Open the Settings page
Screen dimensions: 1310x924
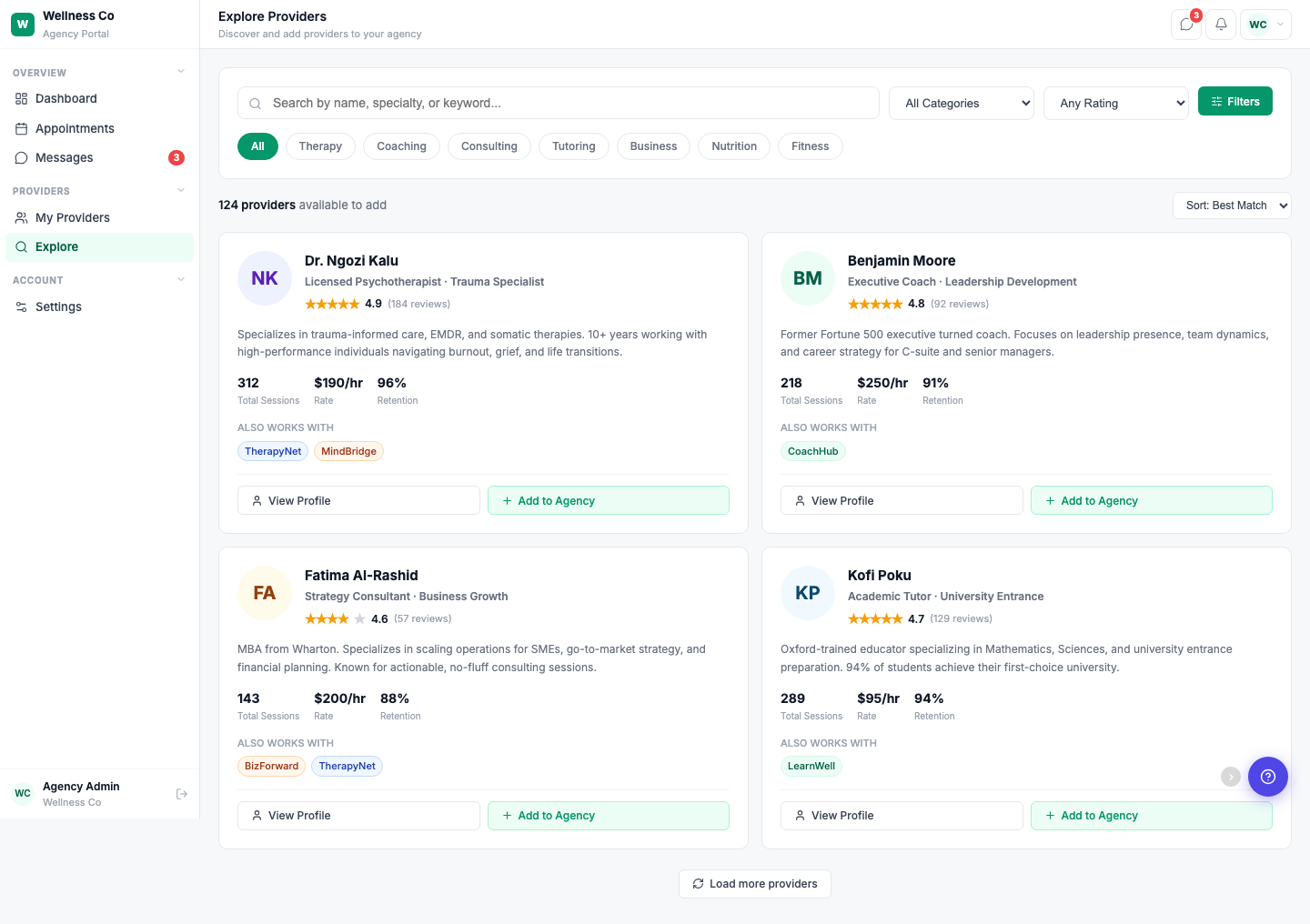pyautogui.click(x=57, y=306)
